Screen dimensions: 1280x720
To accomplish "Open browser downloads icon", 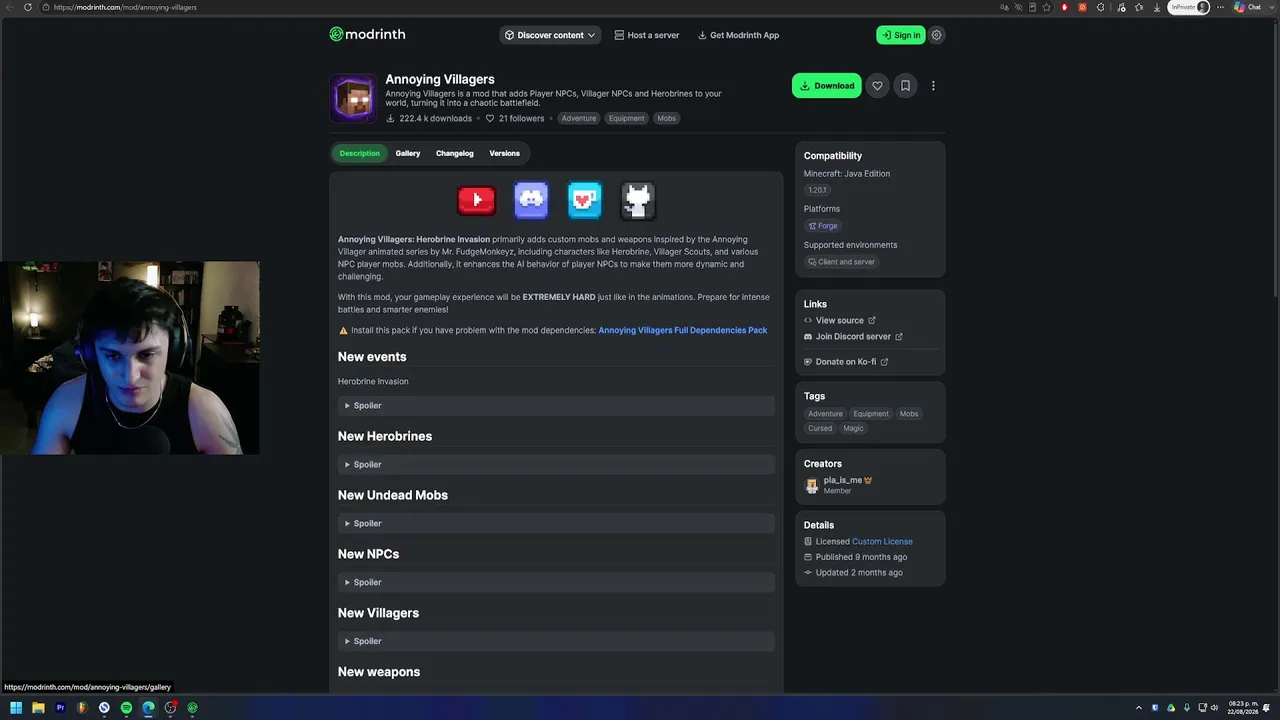I will [x=1157, y=7].
